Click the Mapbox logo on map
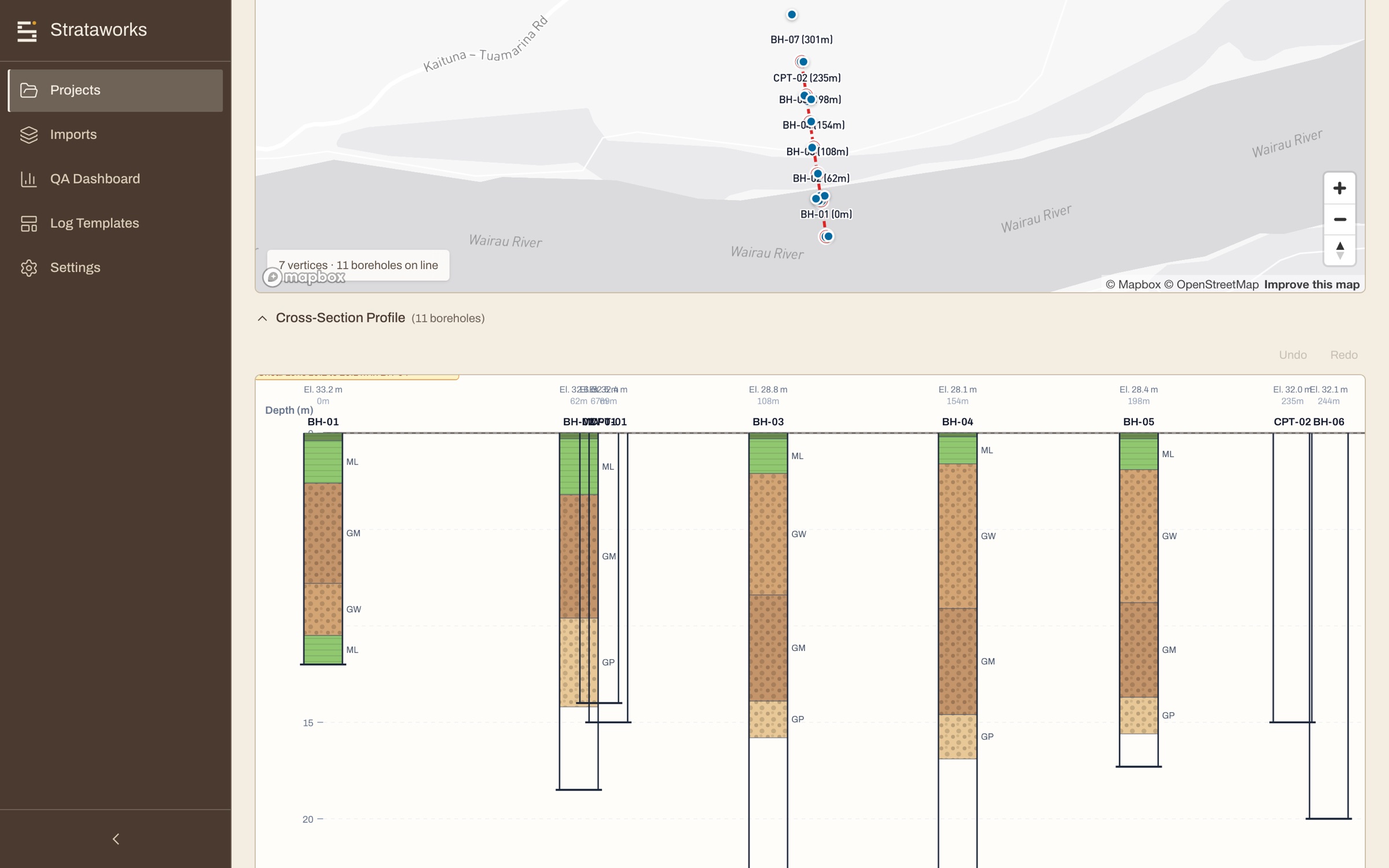 pos(304,277)
